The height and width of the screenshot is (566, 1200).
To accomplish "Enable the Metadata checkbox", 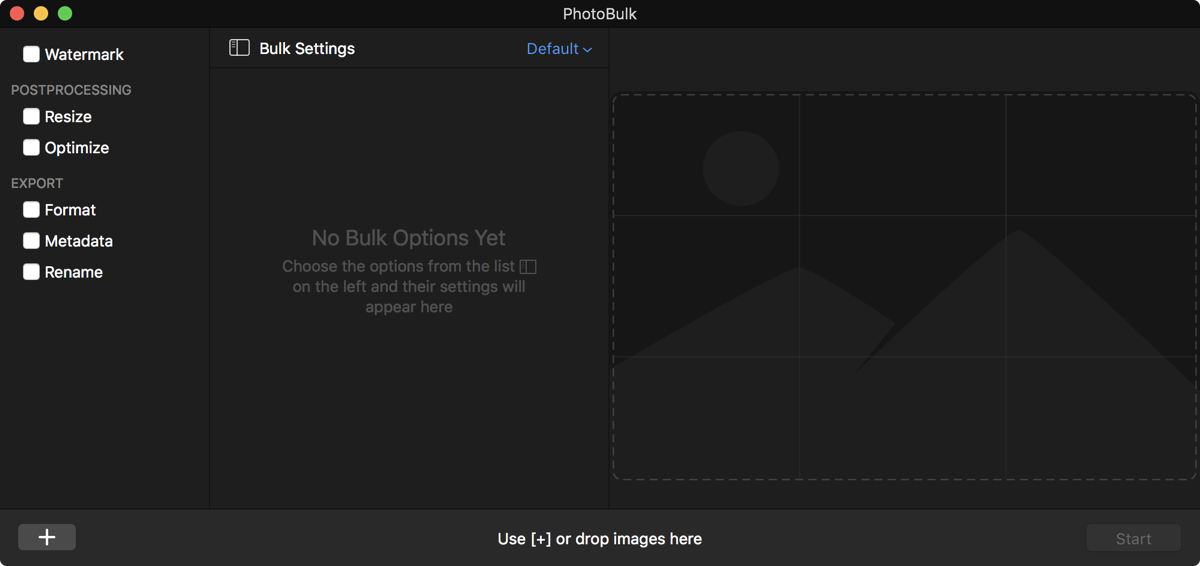I will [32, 241].
